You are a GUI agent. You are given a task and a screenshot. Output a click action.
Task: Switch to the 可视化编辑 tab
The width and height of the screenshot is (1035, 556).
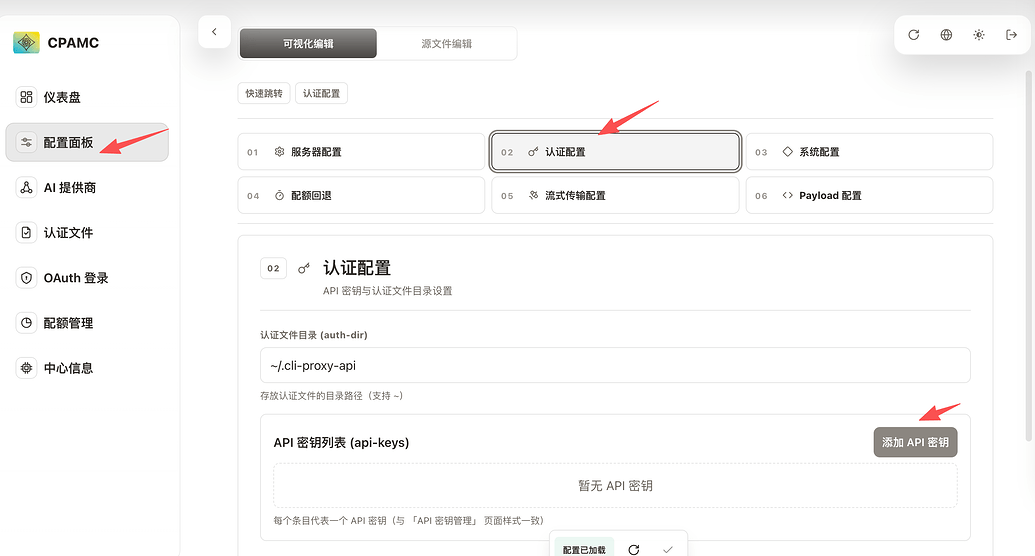(308, 44)
